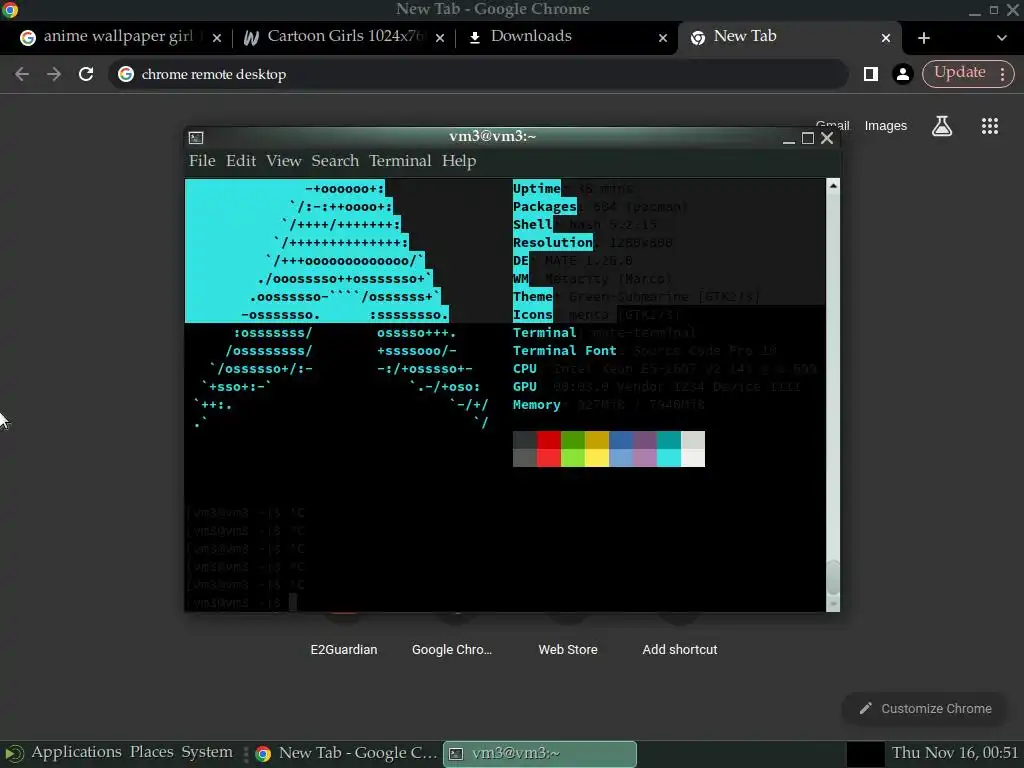
Task: Click Add shortcut on new tab page
Action: 679,649
